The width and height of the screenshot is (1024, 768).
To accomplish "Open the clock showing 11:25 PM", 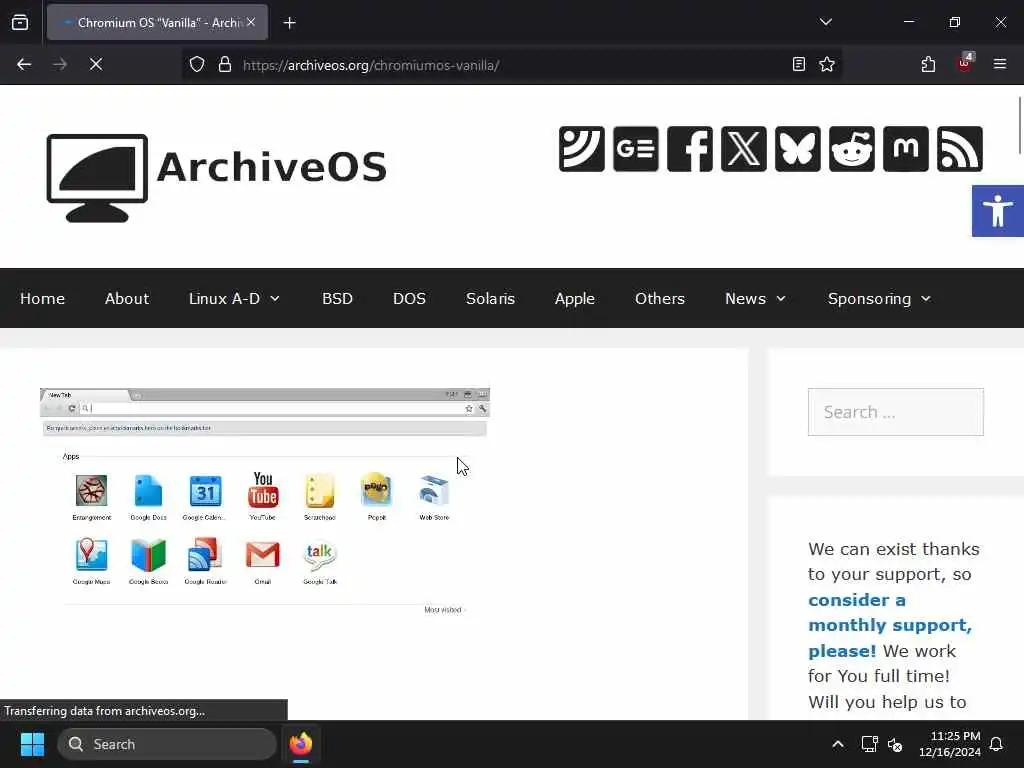I will pyautogui.click(x=950, y=744).
